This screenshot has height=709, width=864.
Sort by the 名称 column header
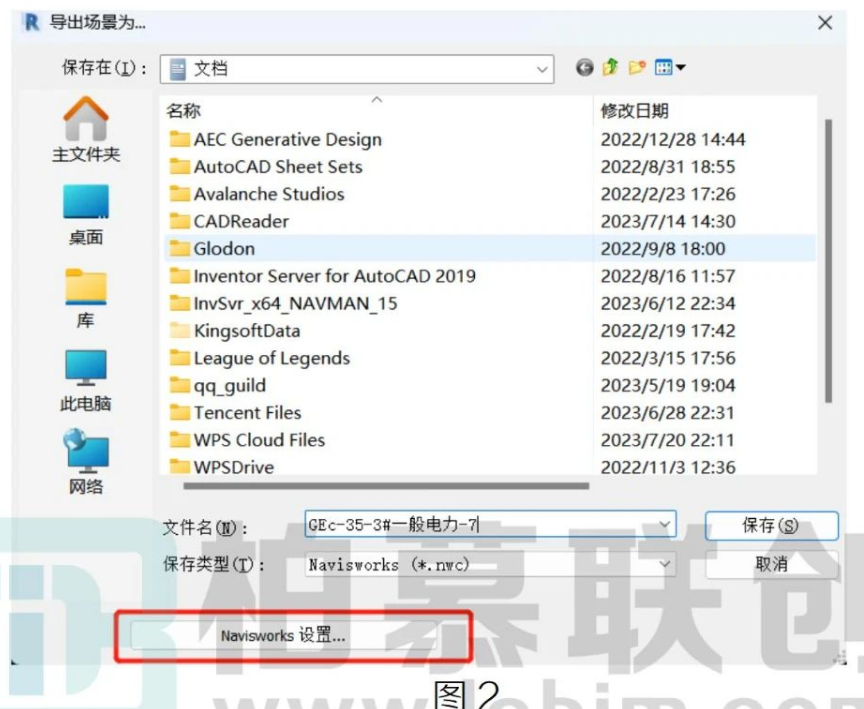pyautogui.click(x=183, y=111)
